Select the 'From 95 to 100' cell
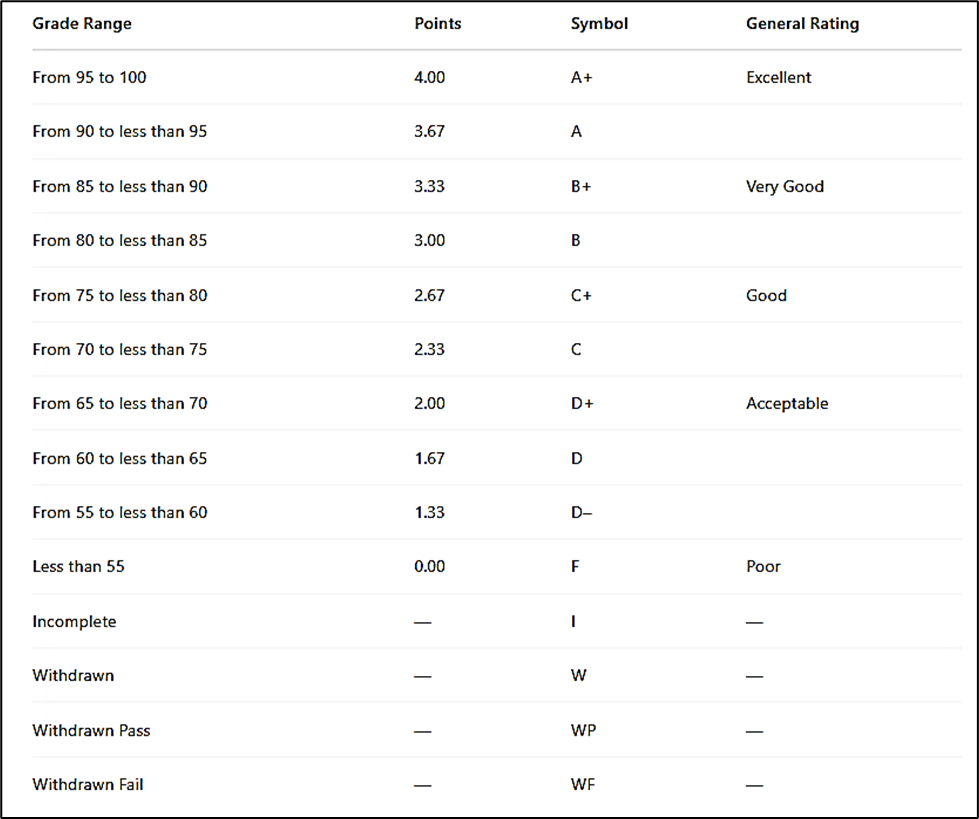 [89, 77]
